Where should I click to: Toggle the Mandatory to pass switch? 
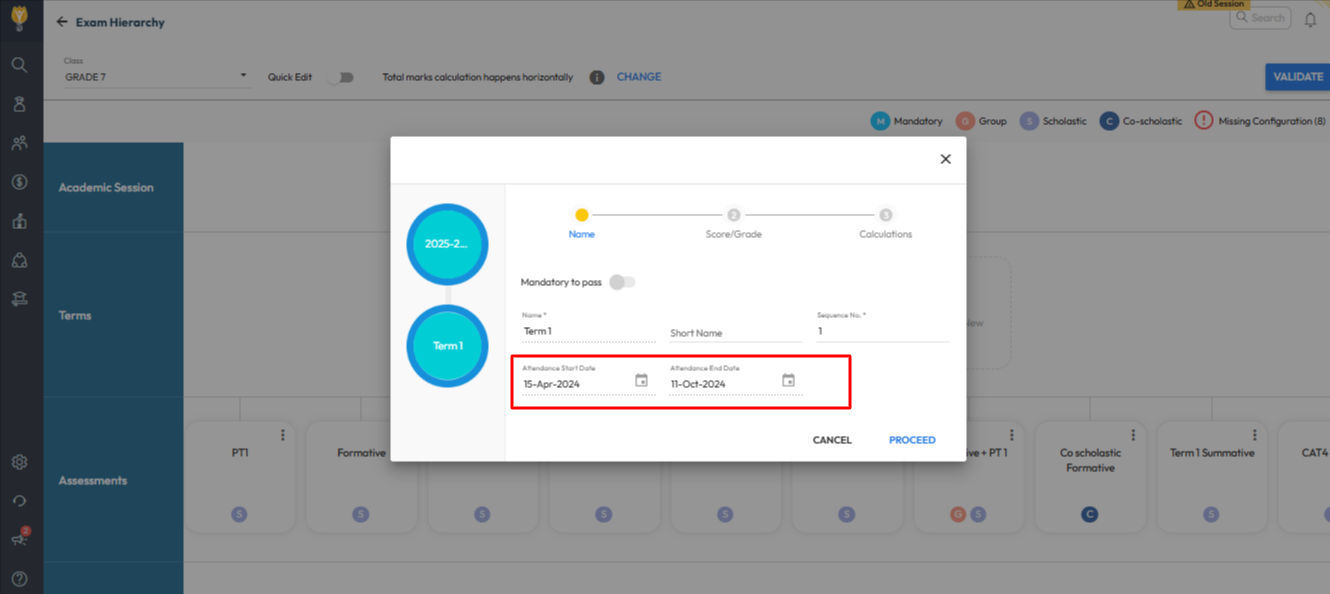[x=622, y=282]
